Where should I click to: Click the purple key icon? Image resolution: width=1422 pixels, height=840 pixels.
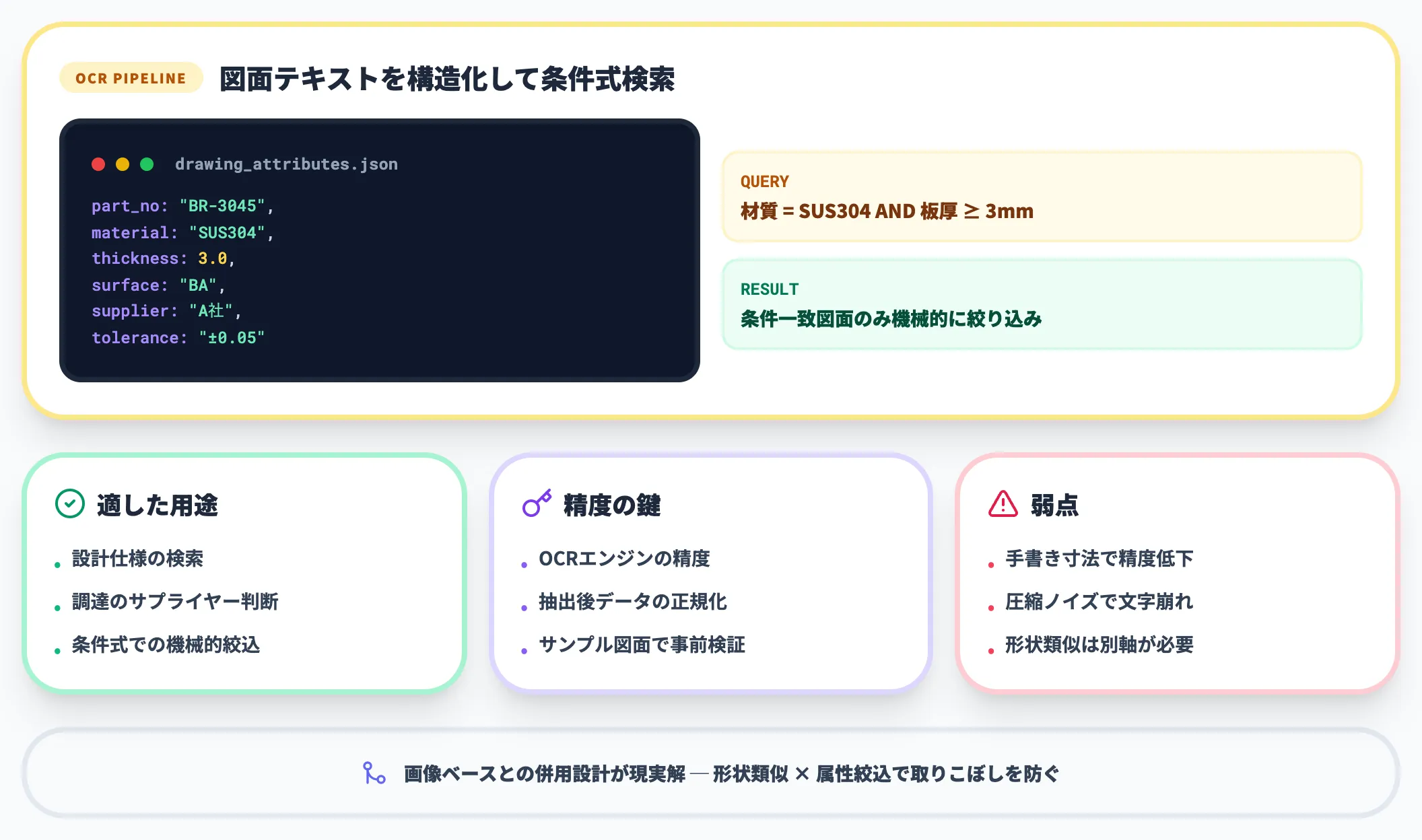537,503
